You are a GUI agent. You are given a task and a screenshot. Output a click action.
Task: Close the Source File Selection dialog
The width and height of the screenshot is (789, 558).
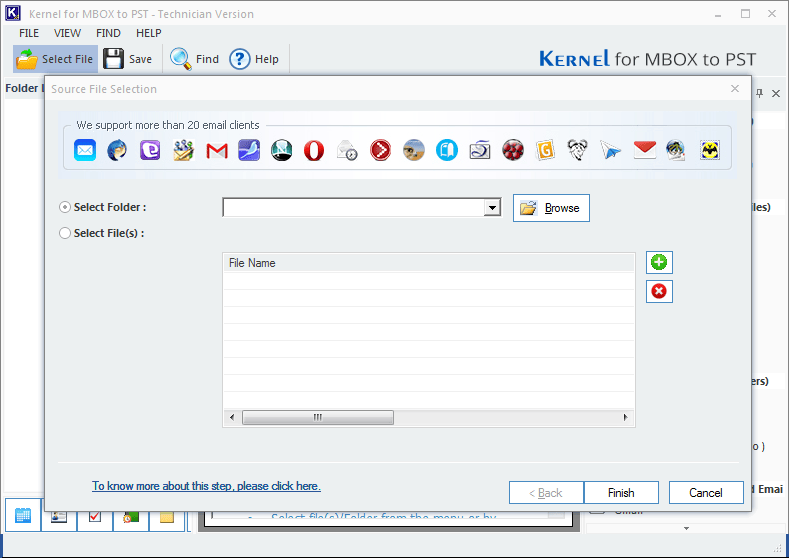click(735, 89)
